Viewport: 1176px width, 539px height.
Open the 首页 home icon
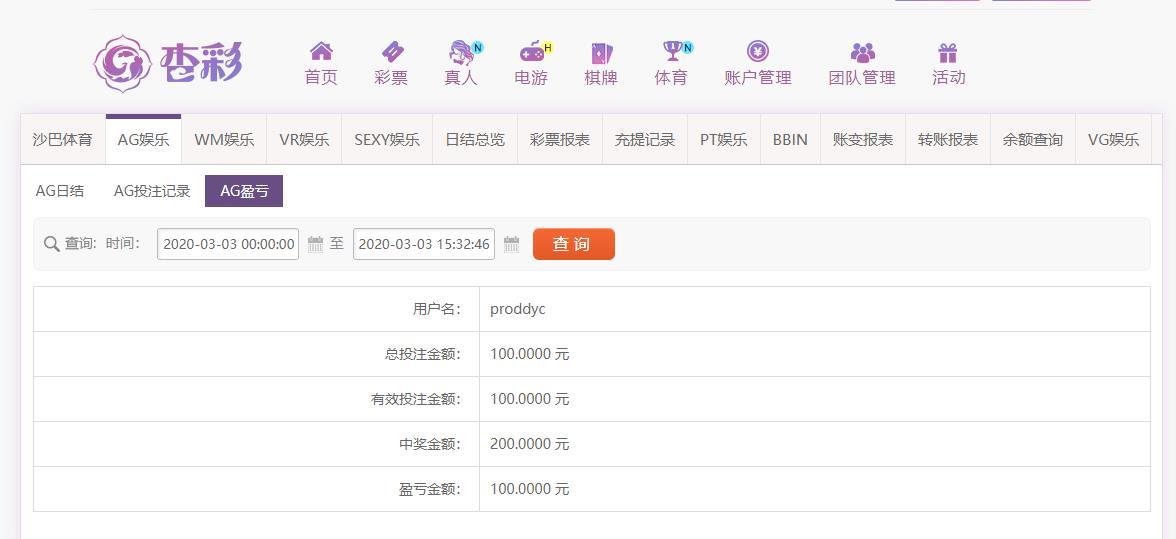click(321, 51)
